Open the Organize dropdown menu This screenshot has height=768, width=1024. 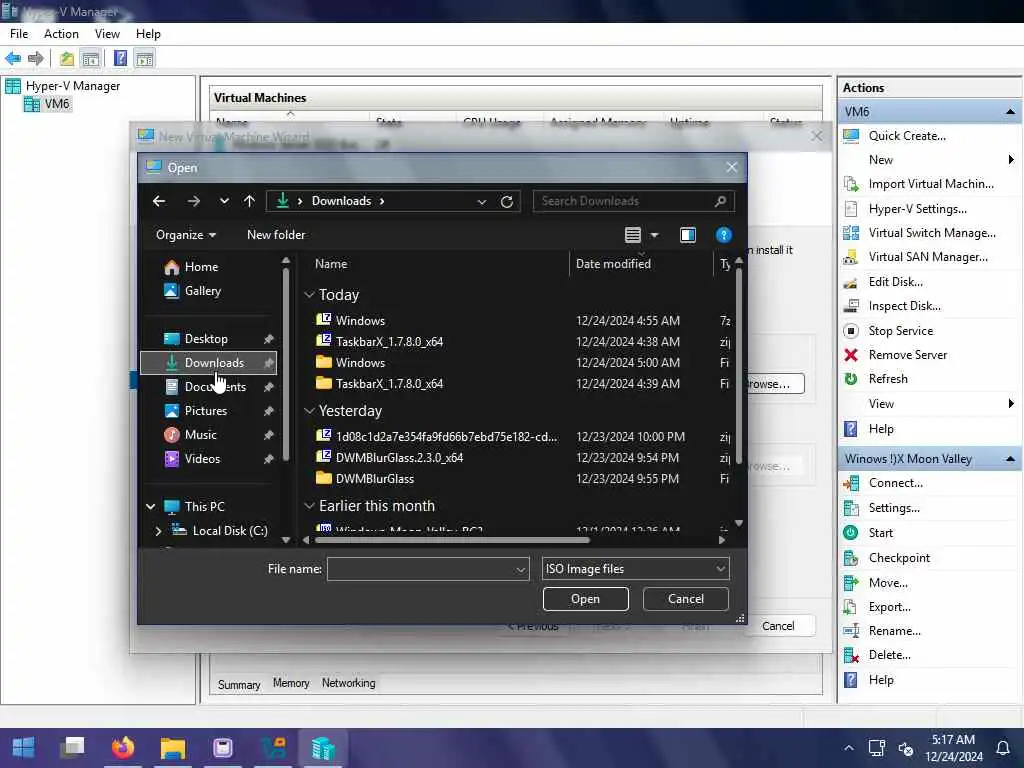coord(185,235)
